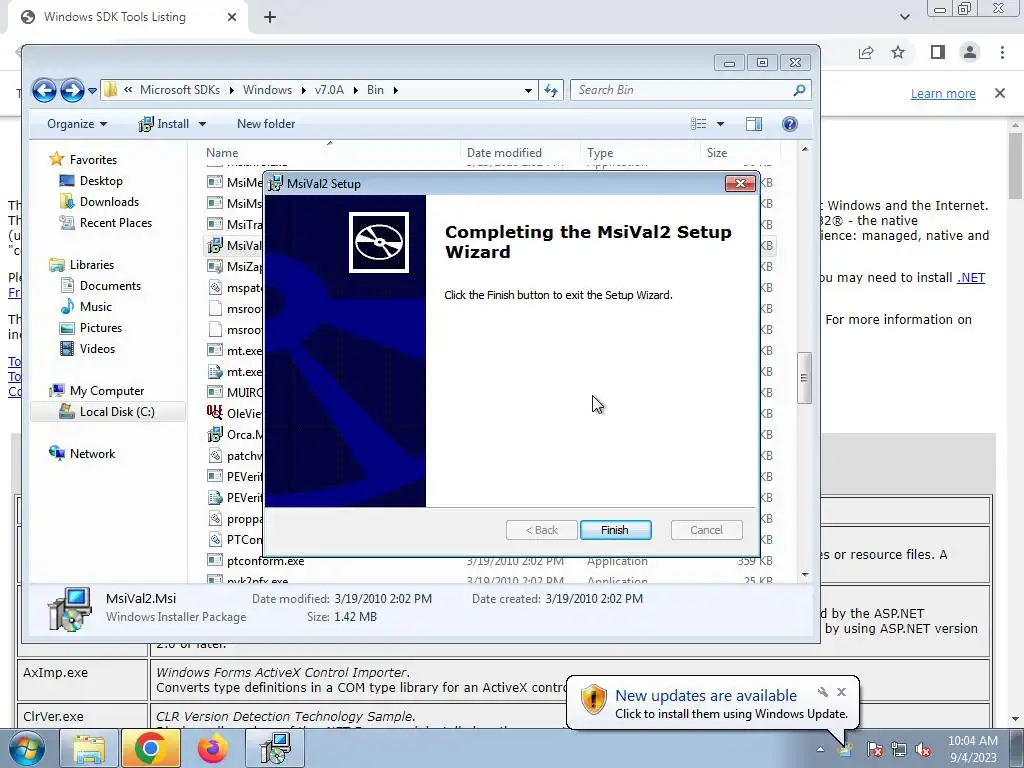Screen dimensions: 1024x768
Task: Click the Windows breadcrumb segment
Action: coord(267,89)
